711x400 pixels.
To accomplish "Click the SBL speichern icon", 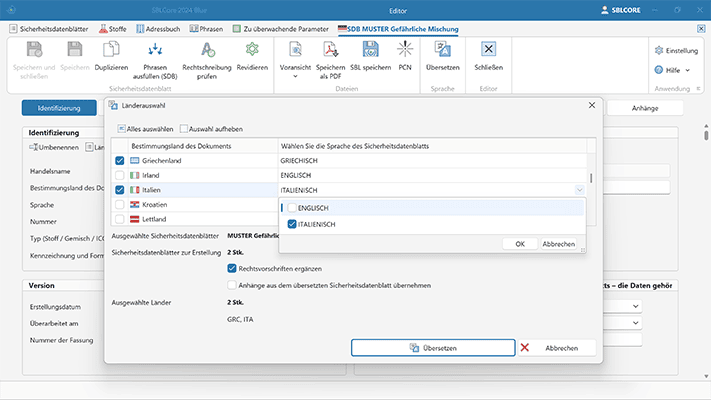I will point(370,51).
